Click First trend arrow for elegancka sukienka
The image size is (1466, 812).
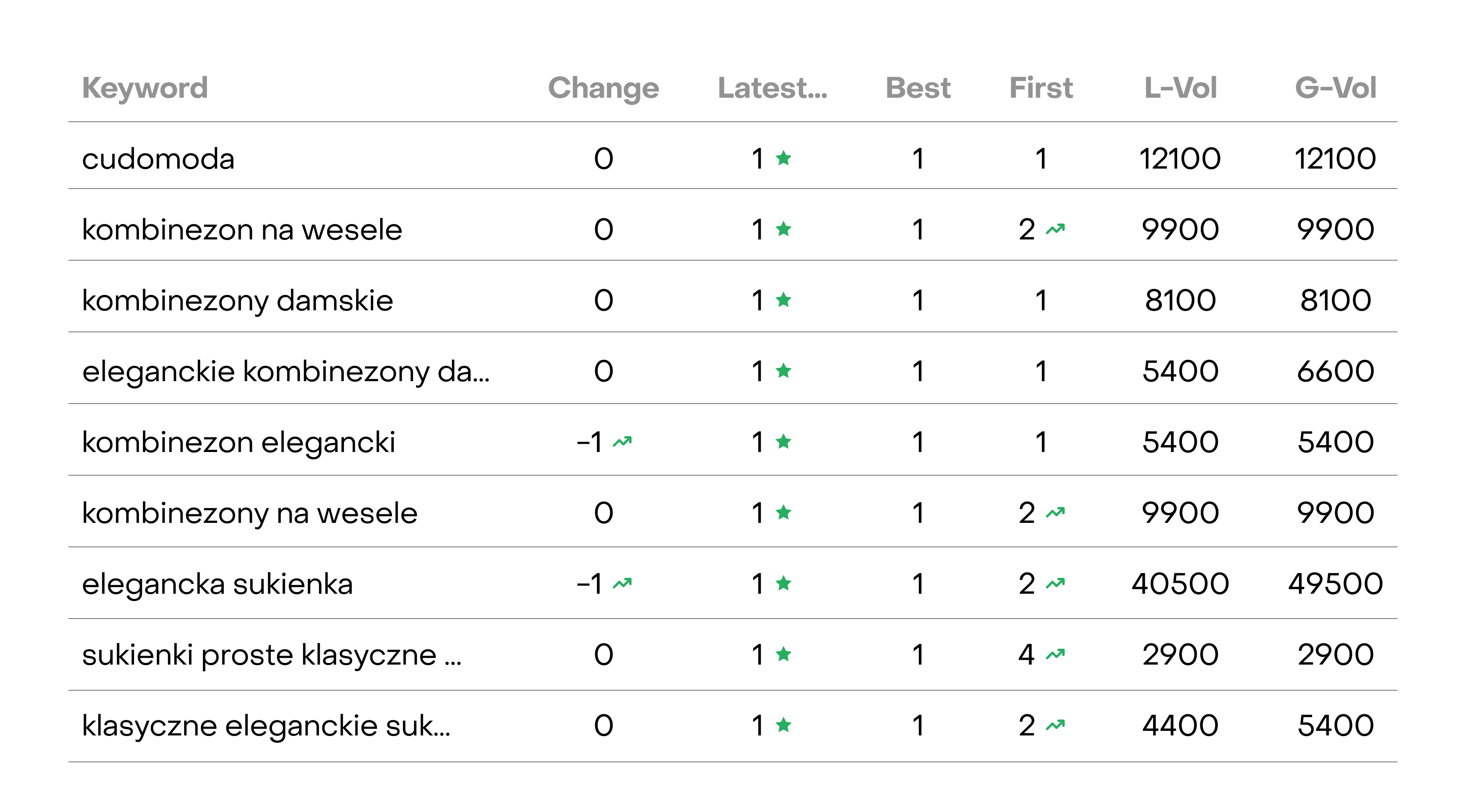tap(1056, 584)
